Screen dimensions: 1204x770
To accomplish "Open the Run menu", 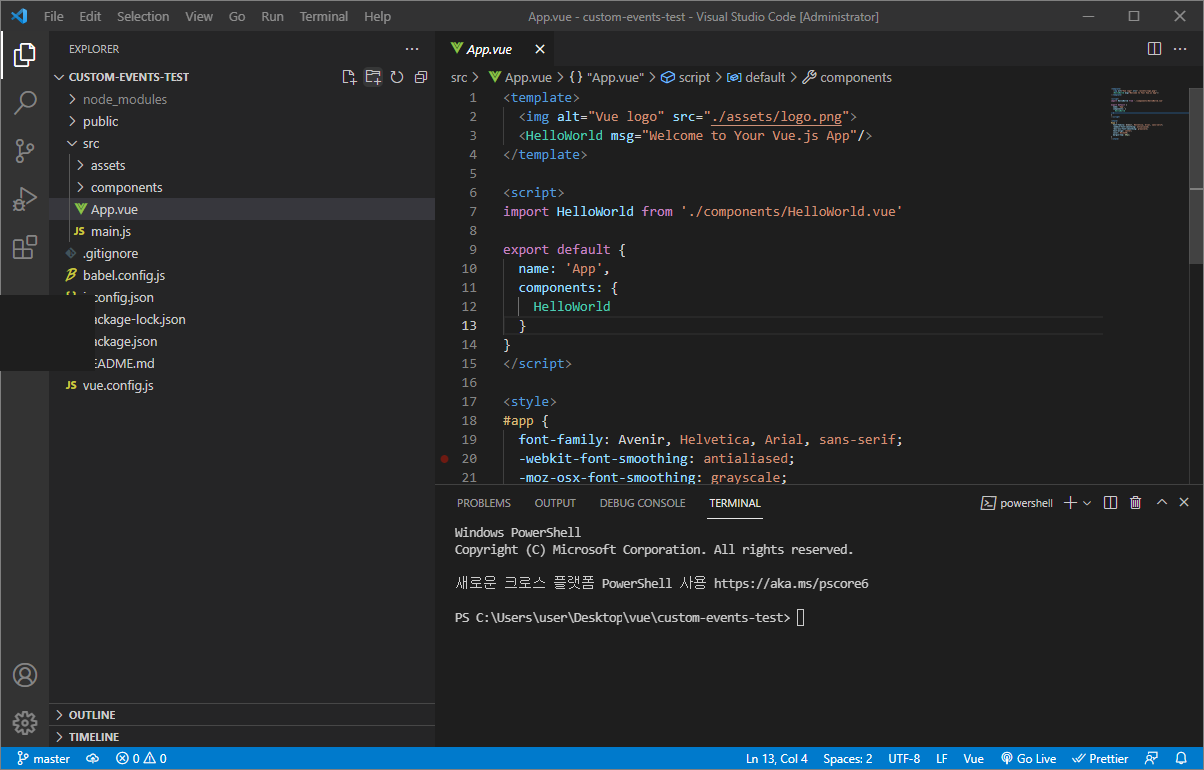I will pyautogui.click(x=272, y=17).
